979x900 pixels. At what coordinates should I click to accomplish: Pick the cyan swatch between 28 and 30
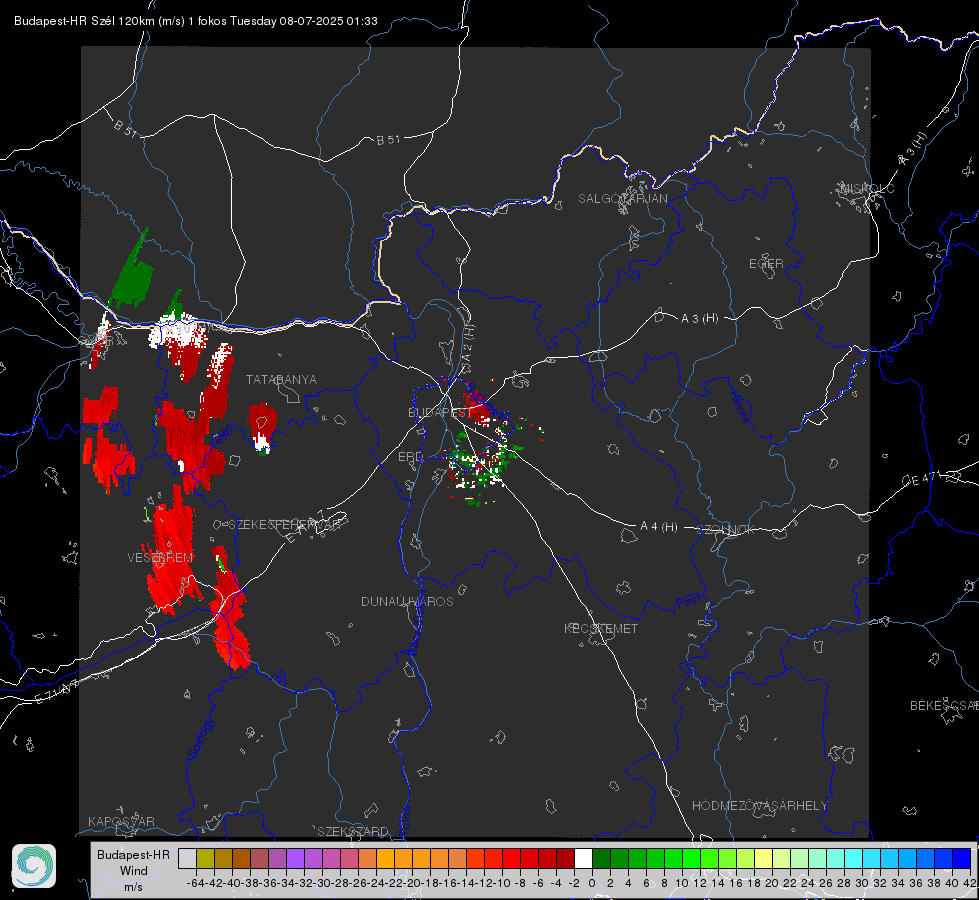[854, 858]
